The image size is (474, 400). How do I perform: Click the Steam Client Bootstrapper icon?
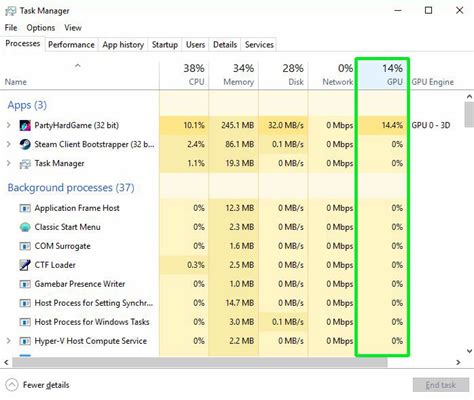click(x=25, y=144)
